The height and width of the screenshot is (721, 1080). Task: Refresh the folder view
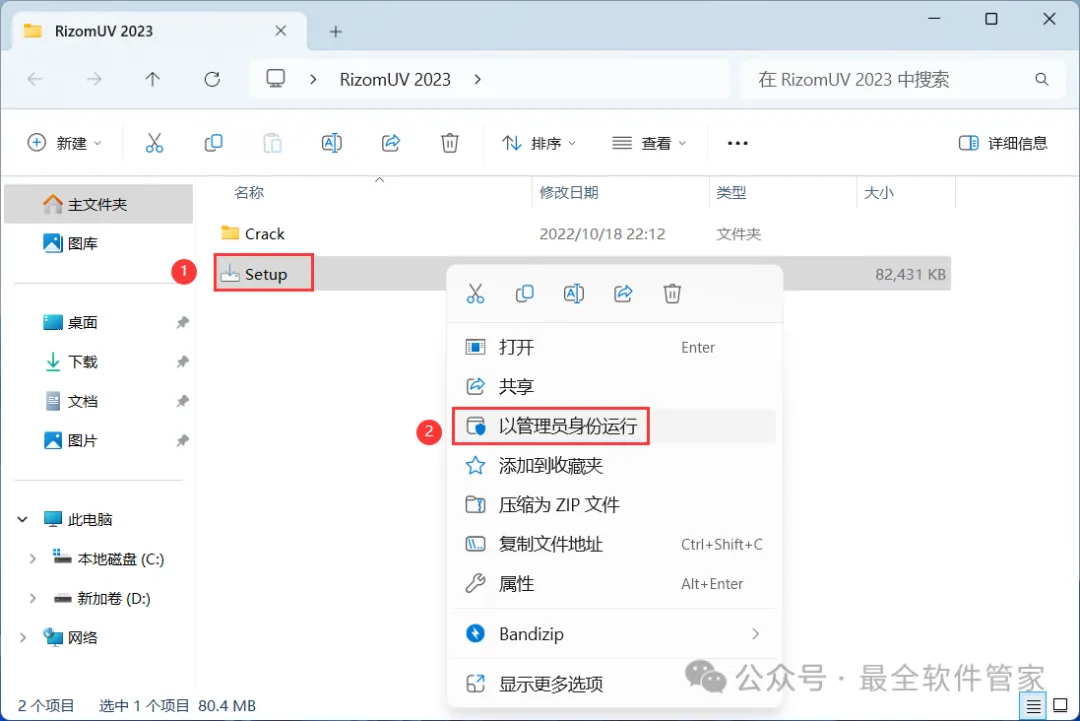[x=212, y=79]
